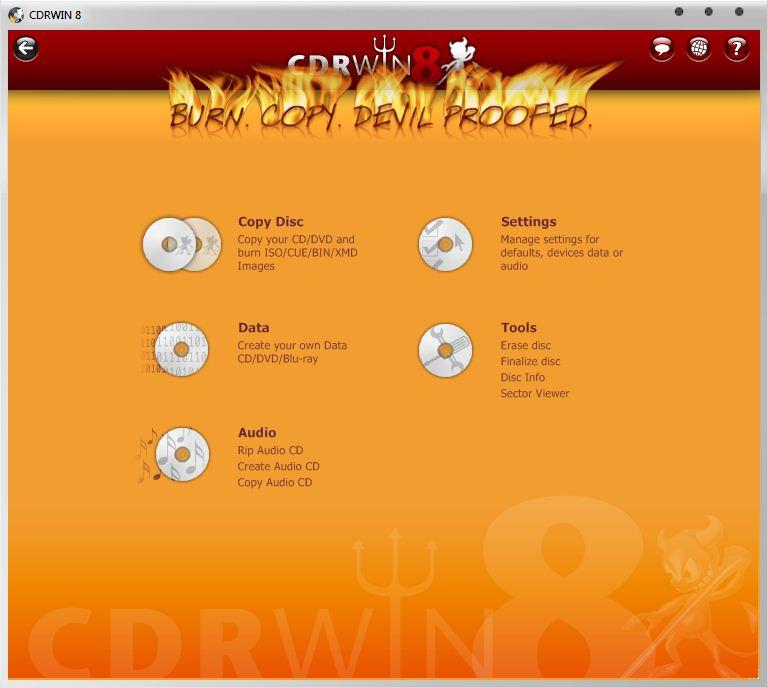The height and width of the screenshot is (688, 768).
Task: Click 'Copy your CD/DVD and burn ISO/CUE/BIN/XMD Images' description
Action: click(297, 253)
